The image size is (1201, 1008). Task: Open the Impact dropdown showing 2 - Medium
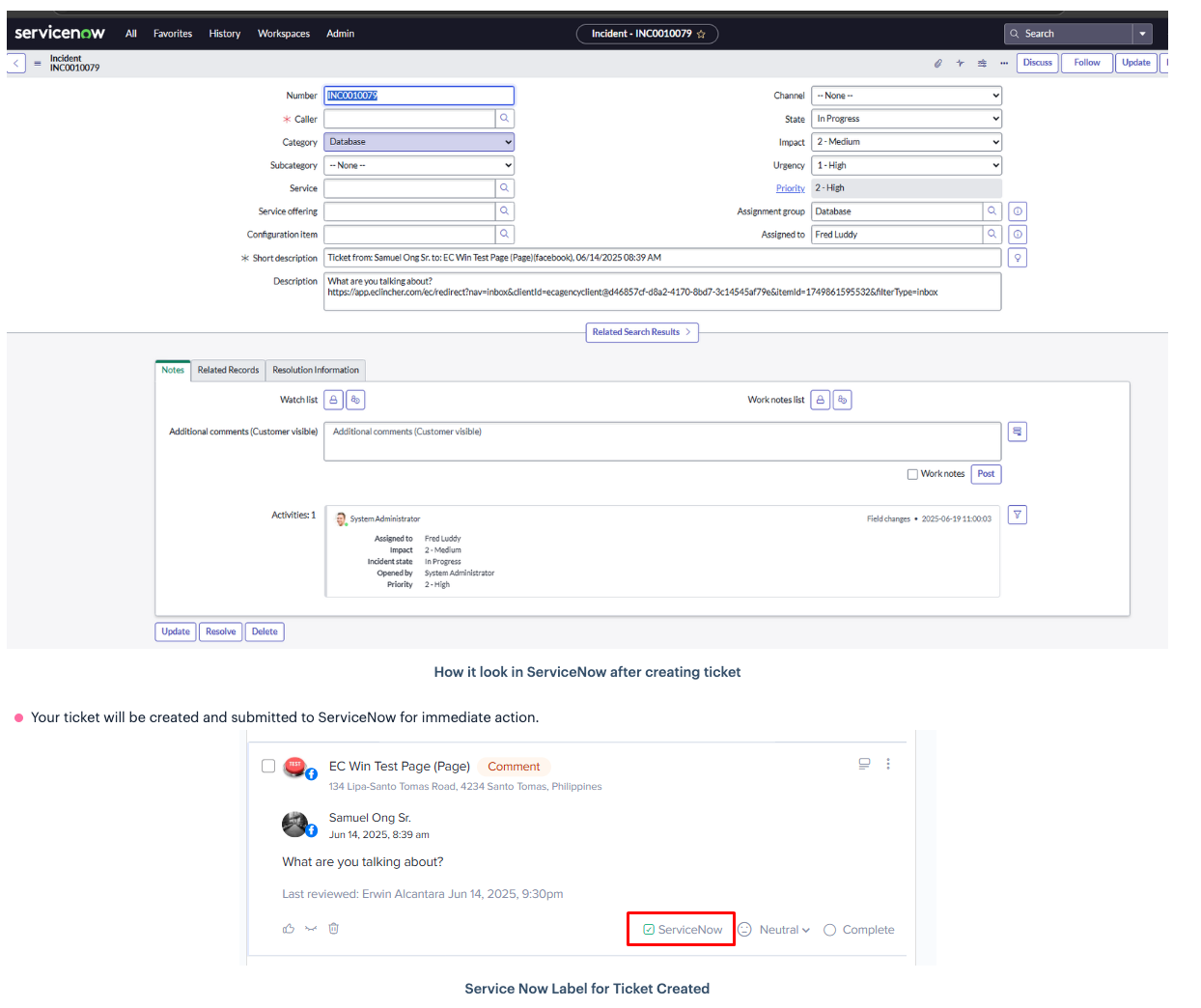coord(907,142)
